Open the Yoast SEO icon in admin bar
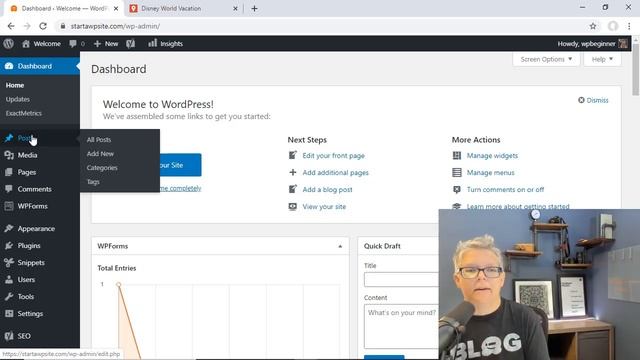The height and width of the screenshot is (360, 640). pos(131,44)
